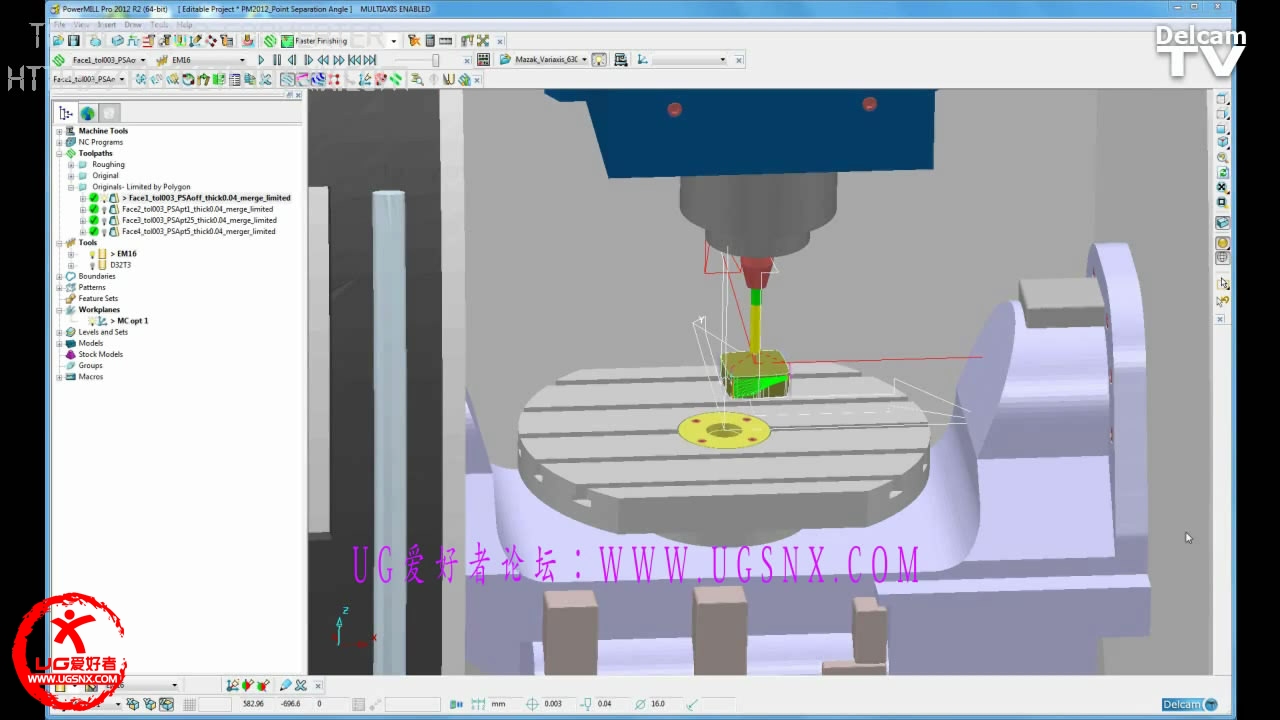1280x720 pixels.
Task: Pause the toolpath simulation
Action: point(277,60)
